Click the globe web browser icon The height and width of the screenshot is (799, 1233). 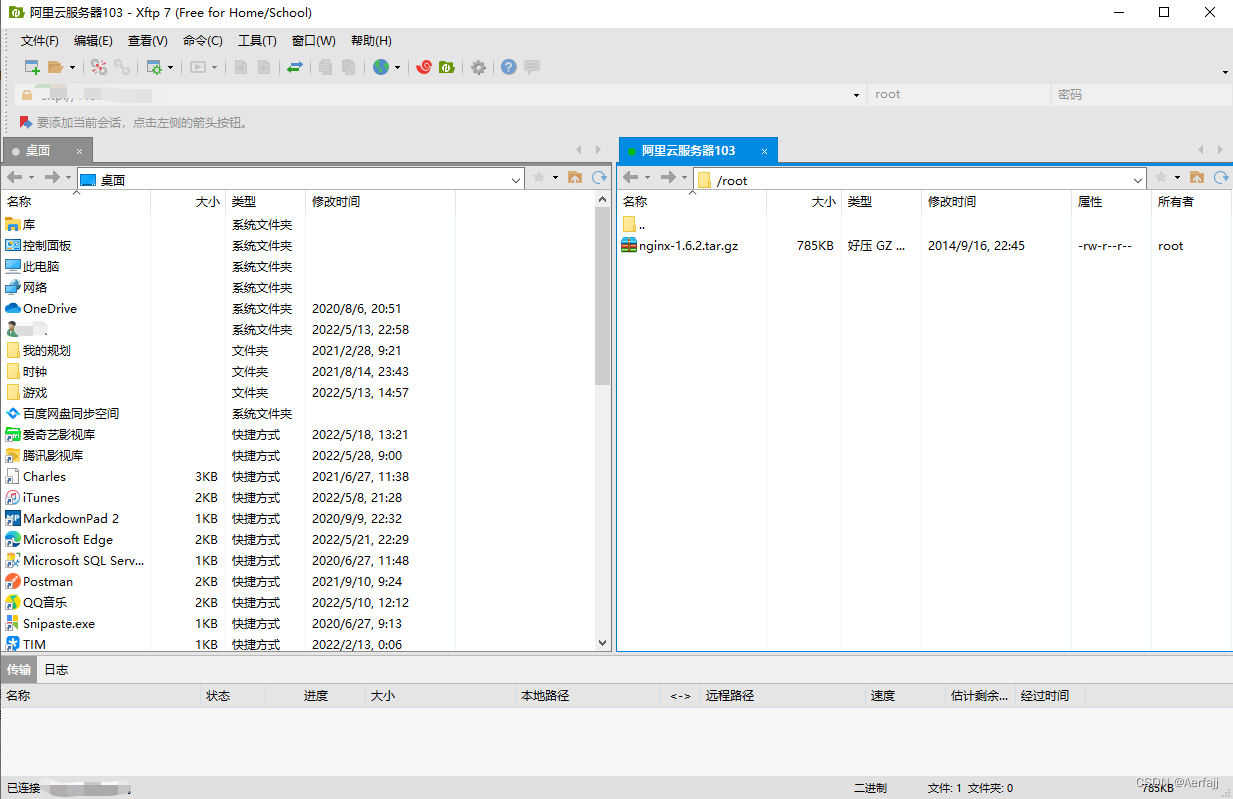pyautogui.click(x=380, y=67)
